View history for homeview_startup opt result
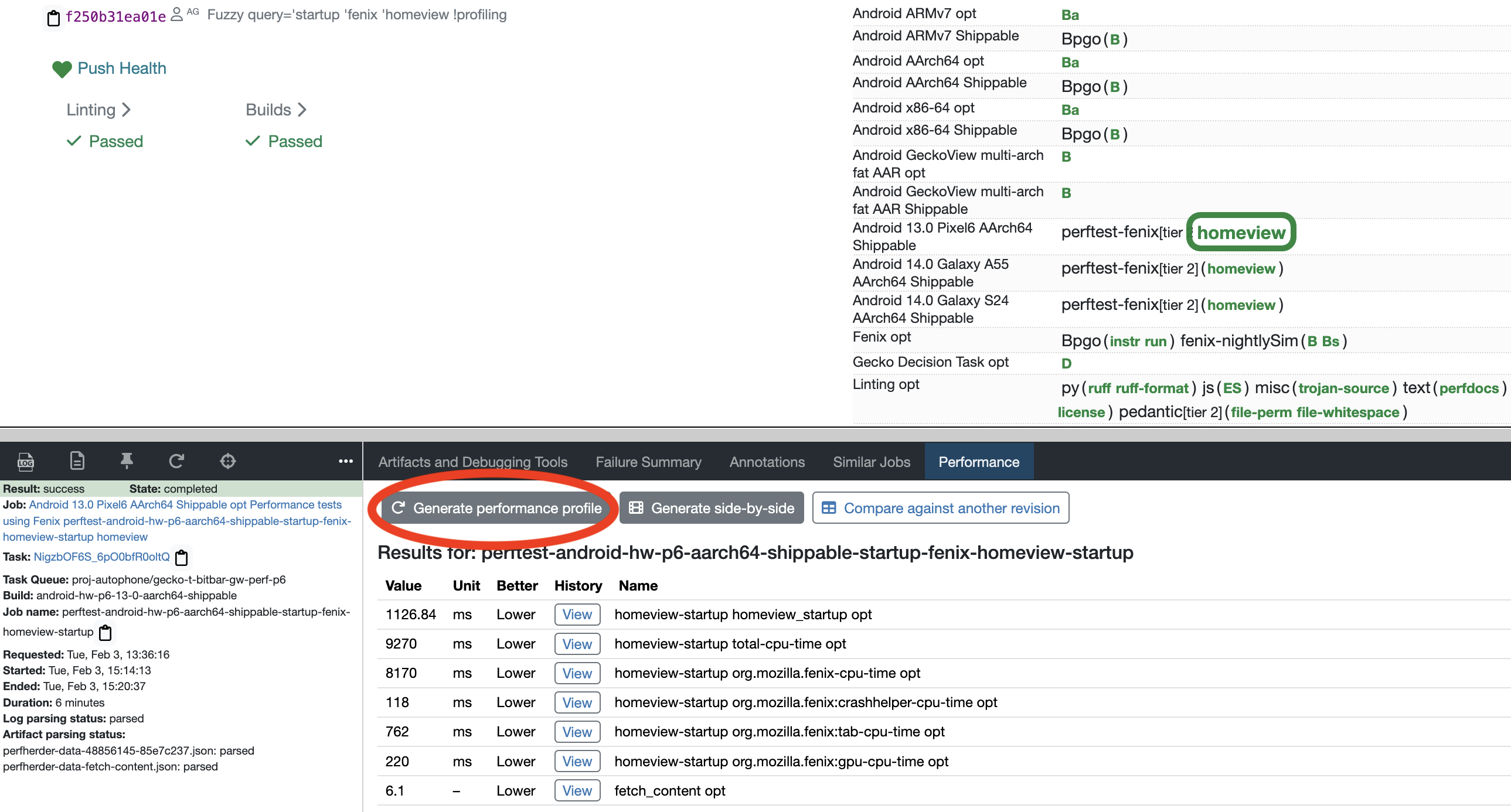Viewport: 1511px width, 812px height. click(577, 614)
